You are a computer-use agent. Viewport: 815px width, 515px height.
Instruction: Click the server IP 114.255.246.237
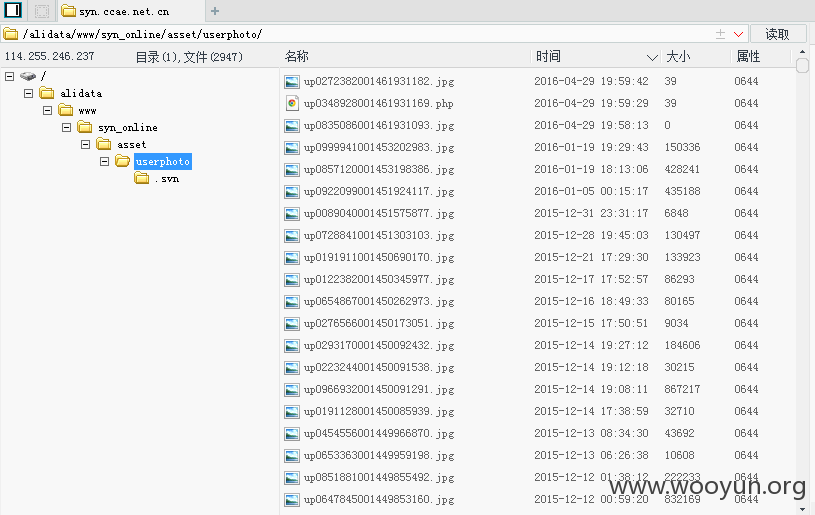coord(49,56)
